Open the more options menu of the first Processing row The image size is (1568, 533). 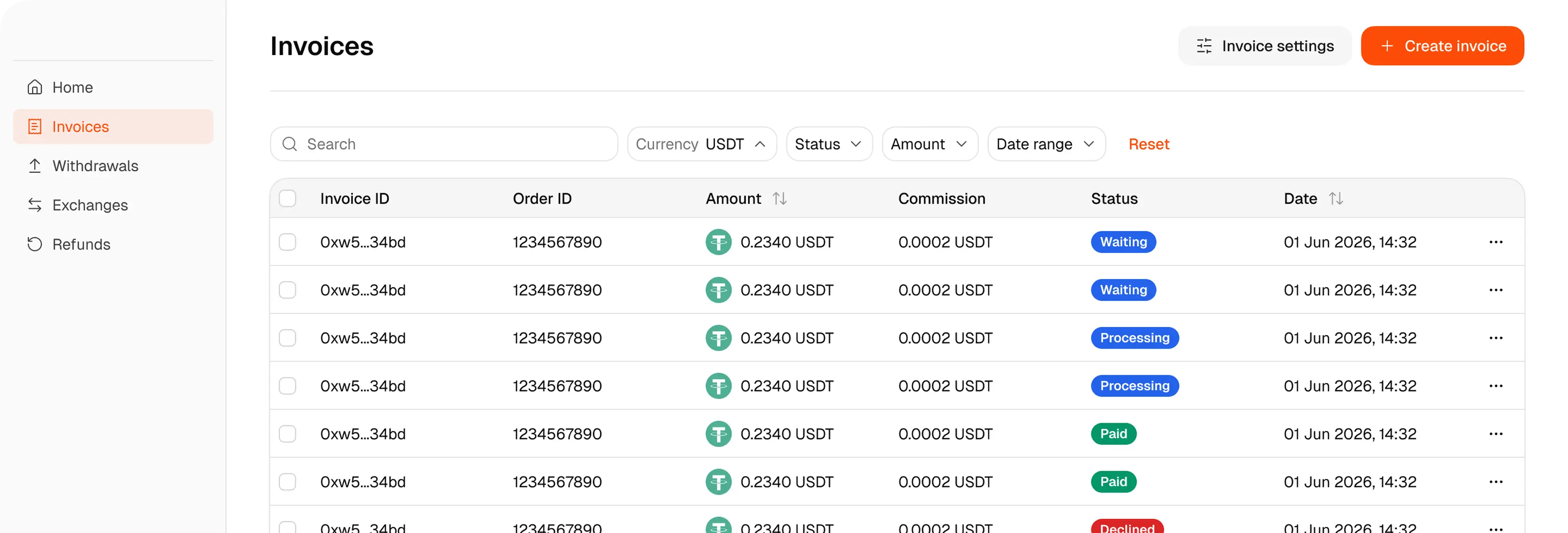tap(1496, 338)
